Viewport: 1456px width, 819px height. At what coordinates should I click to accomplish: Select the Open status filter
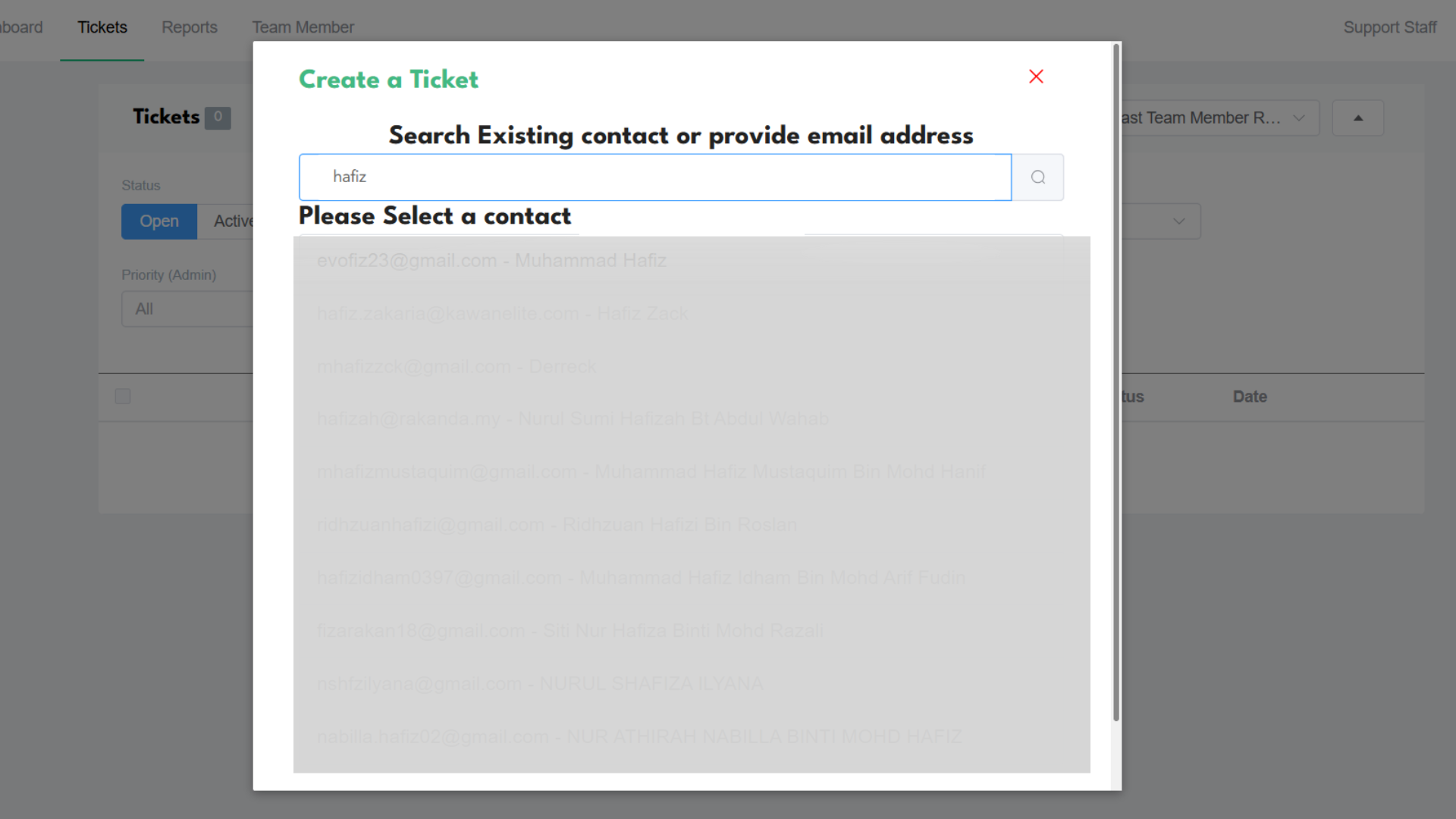(x=159, y=221)
